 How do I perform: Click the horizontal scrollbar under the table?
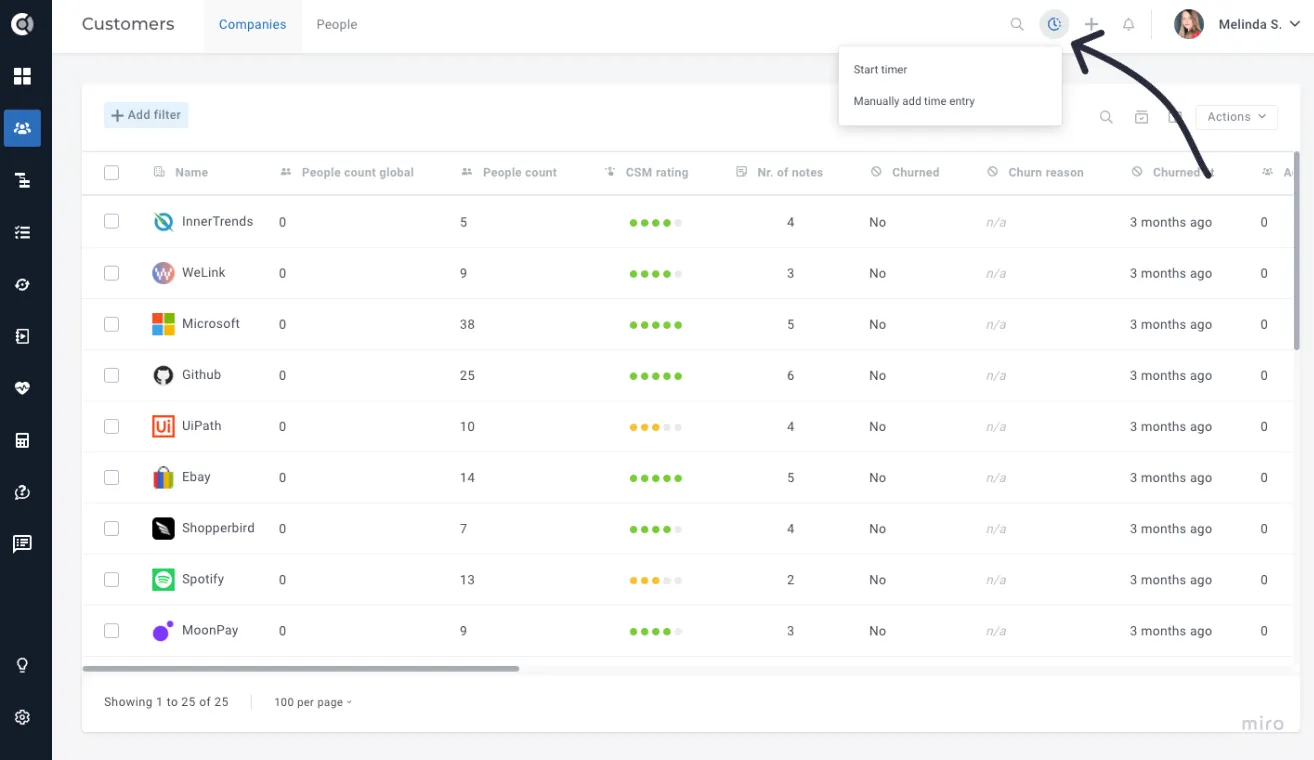(301, 668)
